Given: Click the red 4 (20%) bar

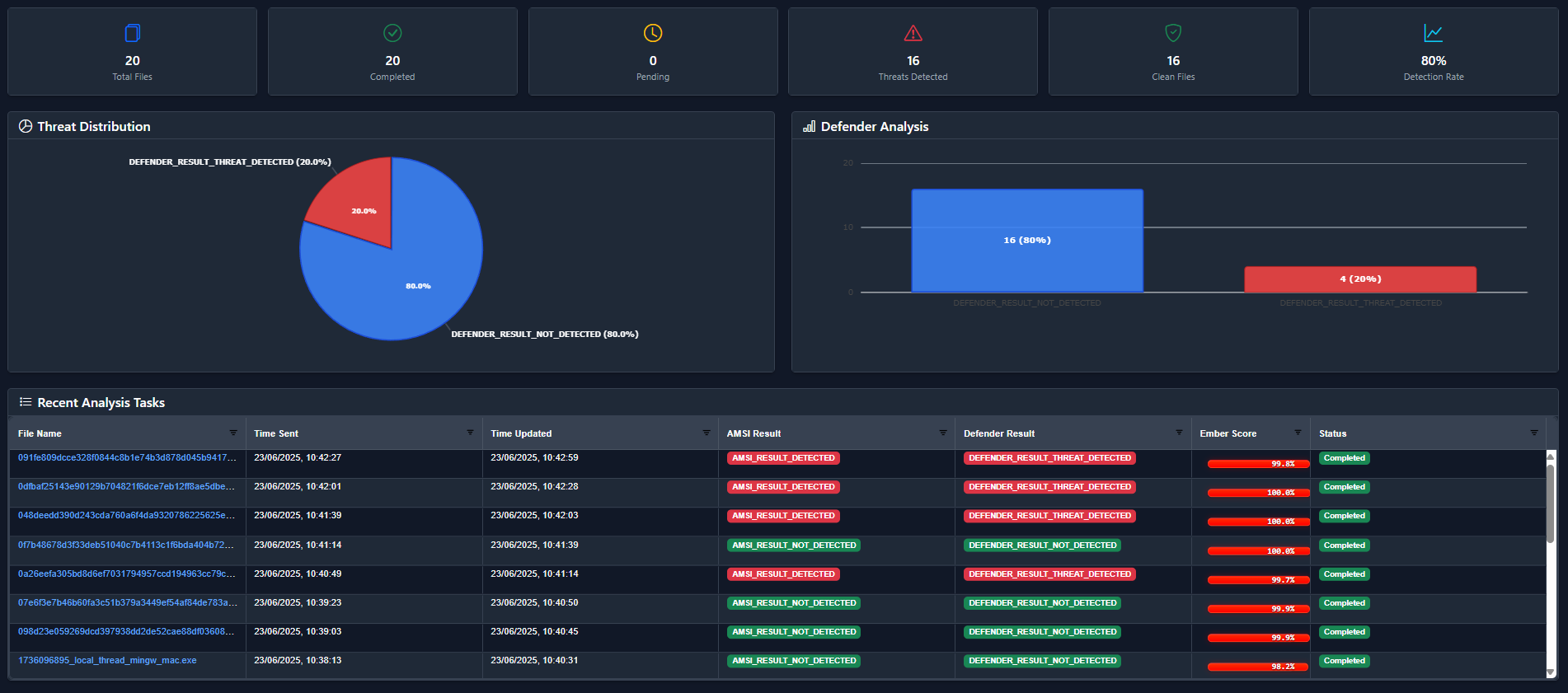Looking at the screenshot, I should click(x=1360, y=279).
